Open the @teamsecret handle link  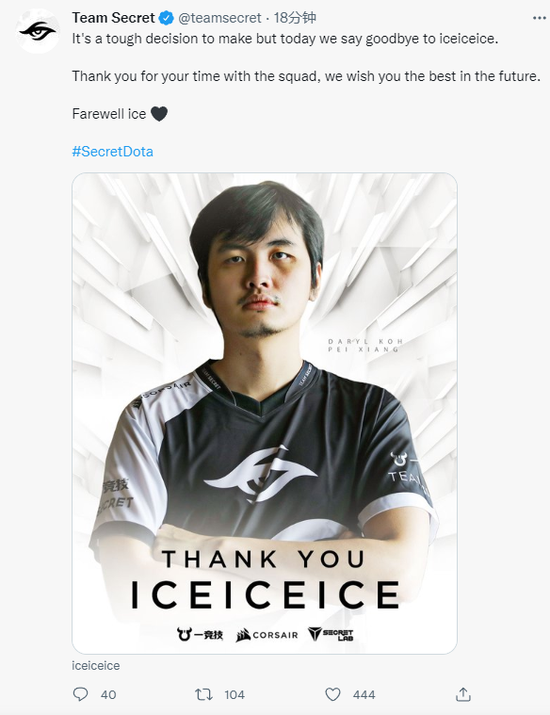[x=220, y=18]
